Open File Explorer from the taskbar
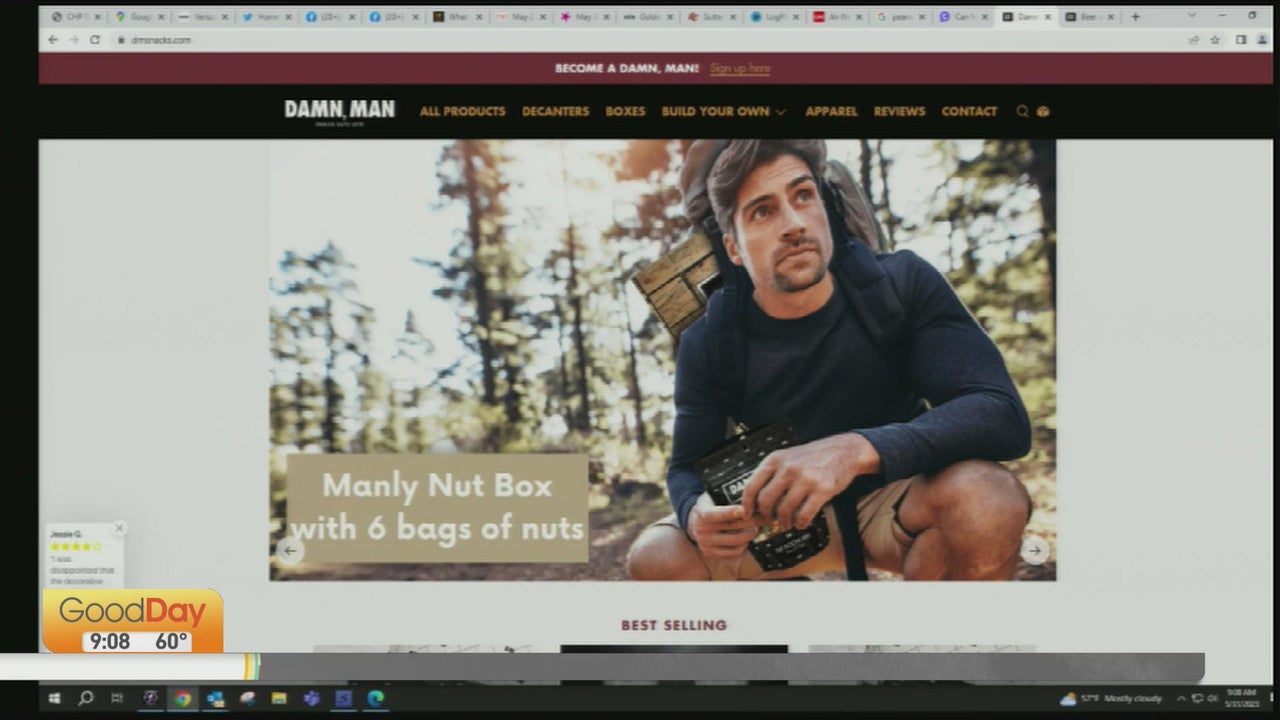Viewport: 1280px width, 720px height. pyautogui.click(x=279, y=698)
